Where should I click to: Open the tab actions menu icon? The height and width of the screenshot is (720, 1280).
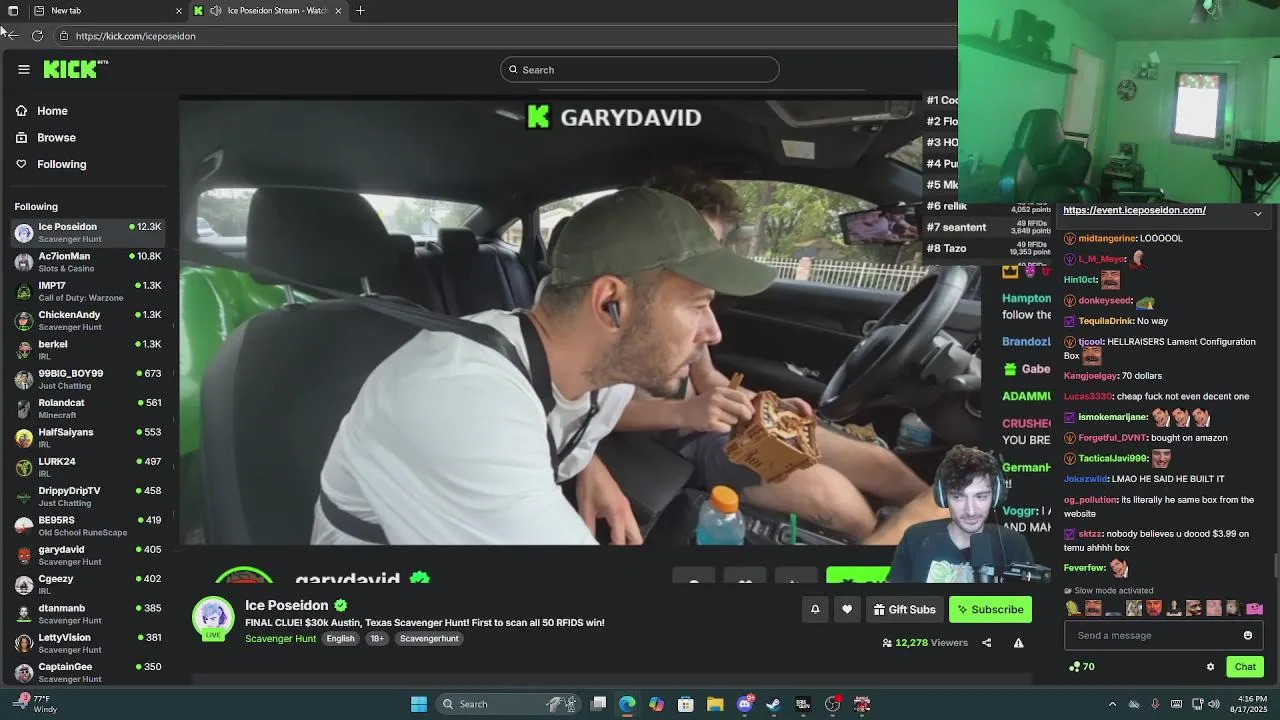[x=13, y=11]
